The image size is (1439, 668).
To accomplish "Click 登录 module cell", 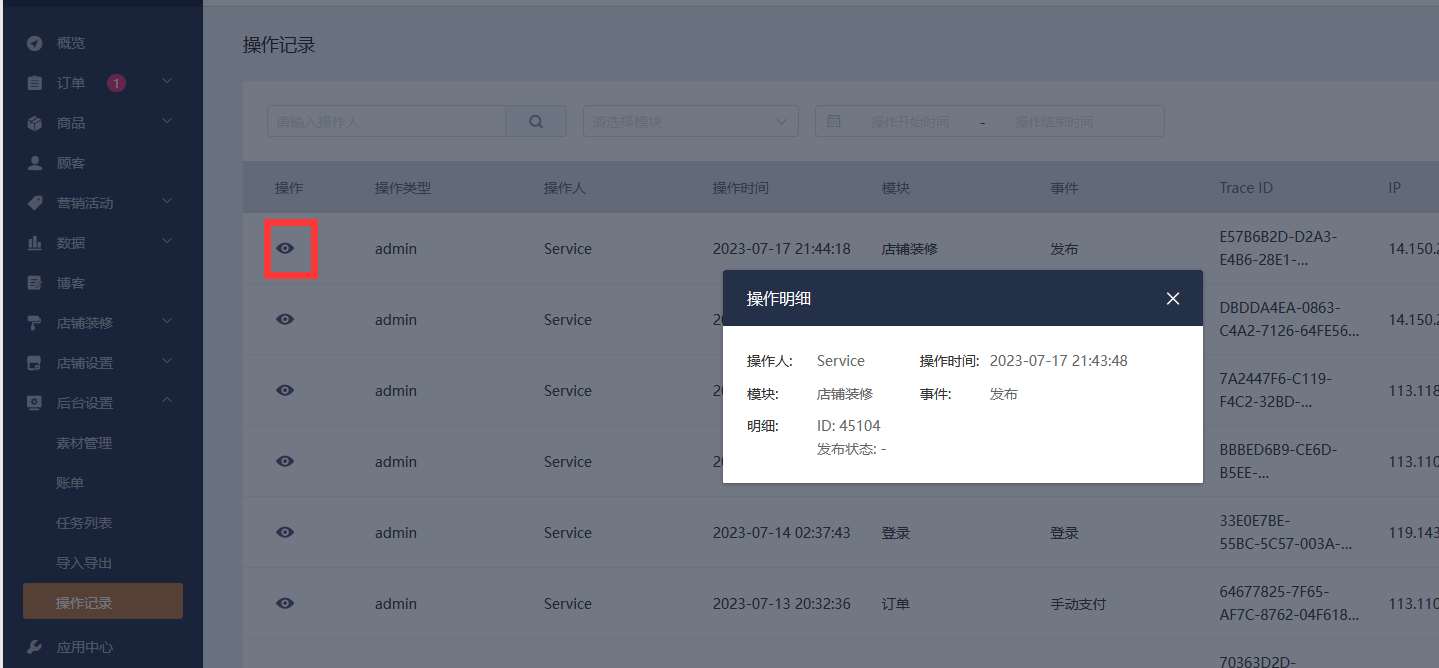I will point(896,533).
